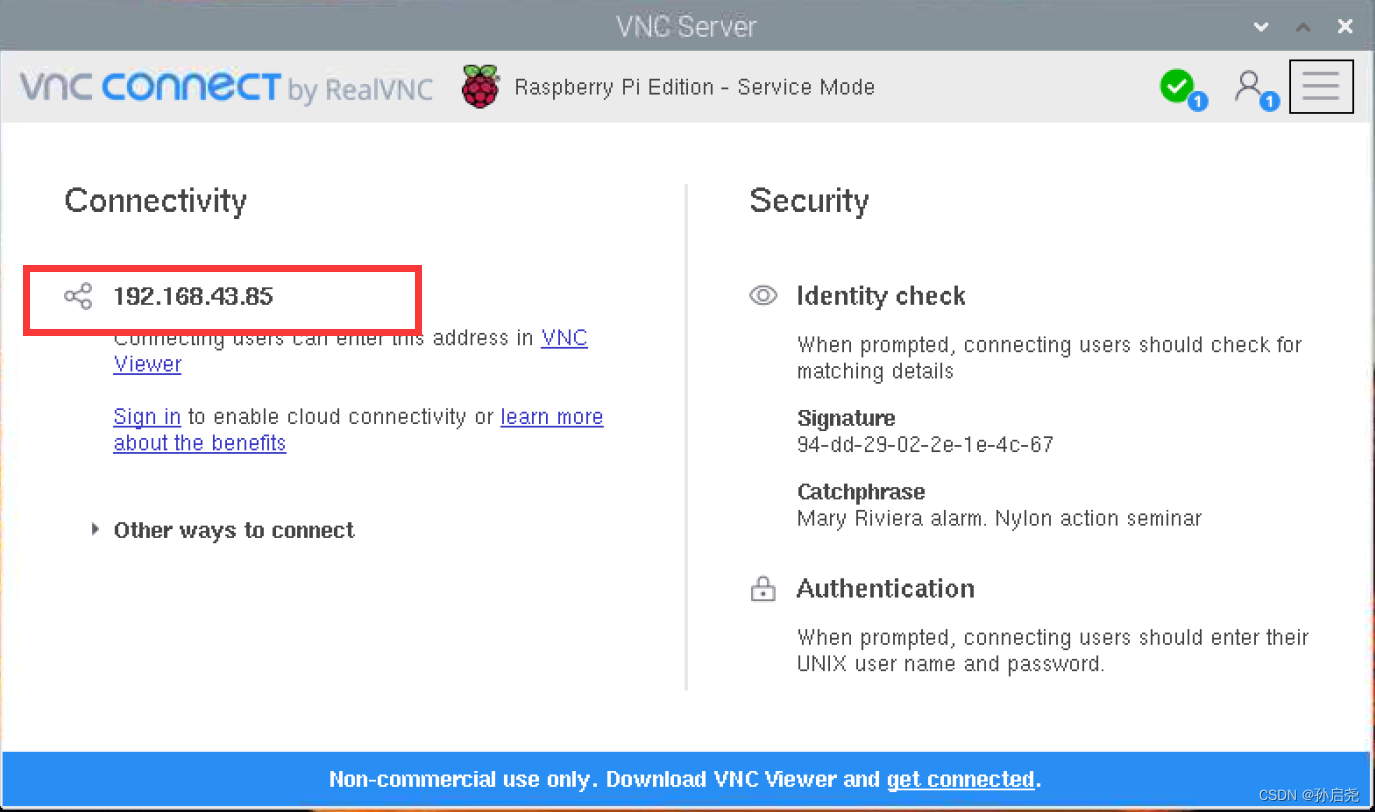Screen dimensions: 1375x812
Task: Click the green checkmark status icon
Action: (1178, 87)
